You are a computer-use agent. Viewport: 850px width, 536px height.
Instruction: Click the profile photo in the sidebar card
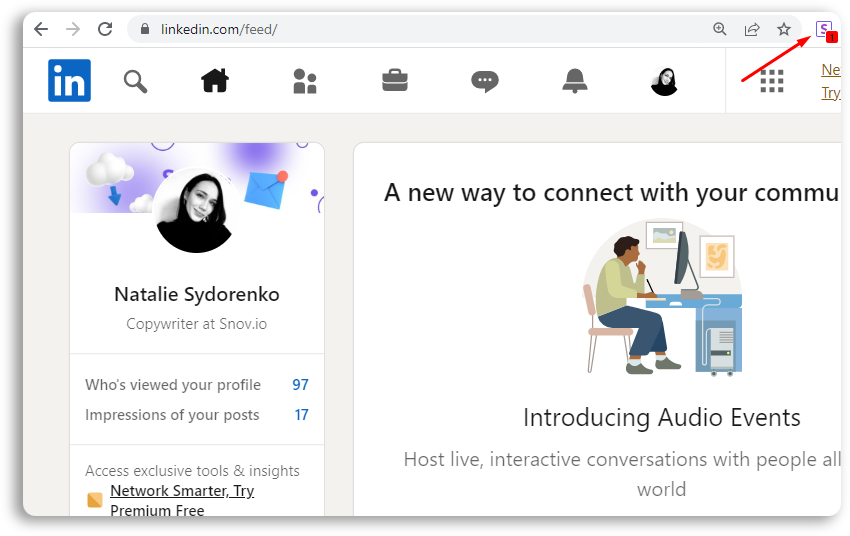(196, 211)
